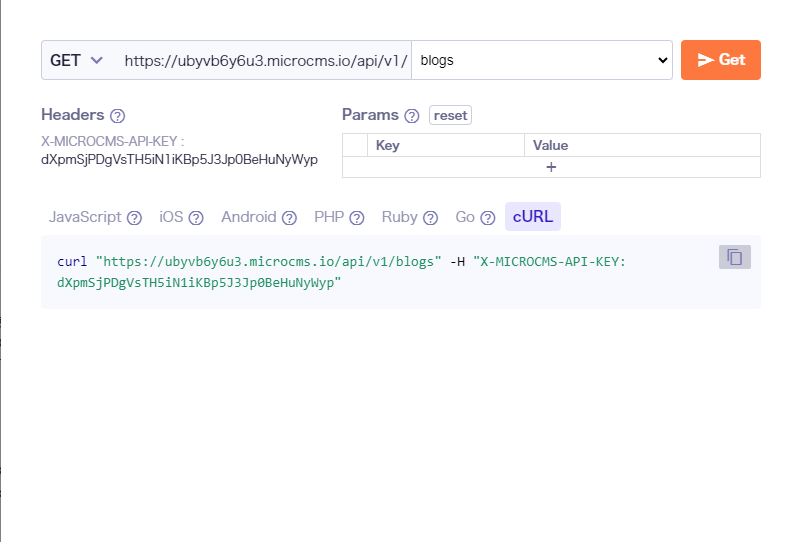Open the blogs endpoint select box
This screenshot has height=542, width=799.
tap(542, 60)
